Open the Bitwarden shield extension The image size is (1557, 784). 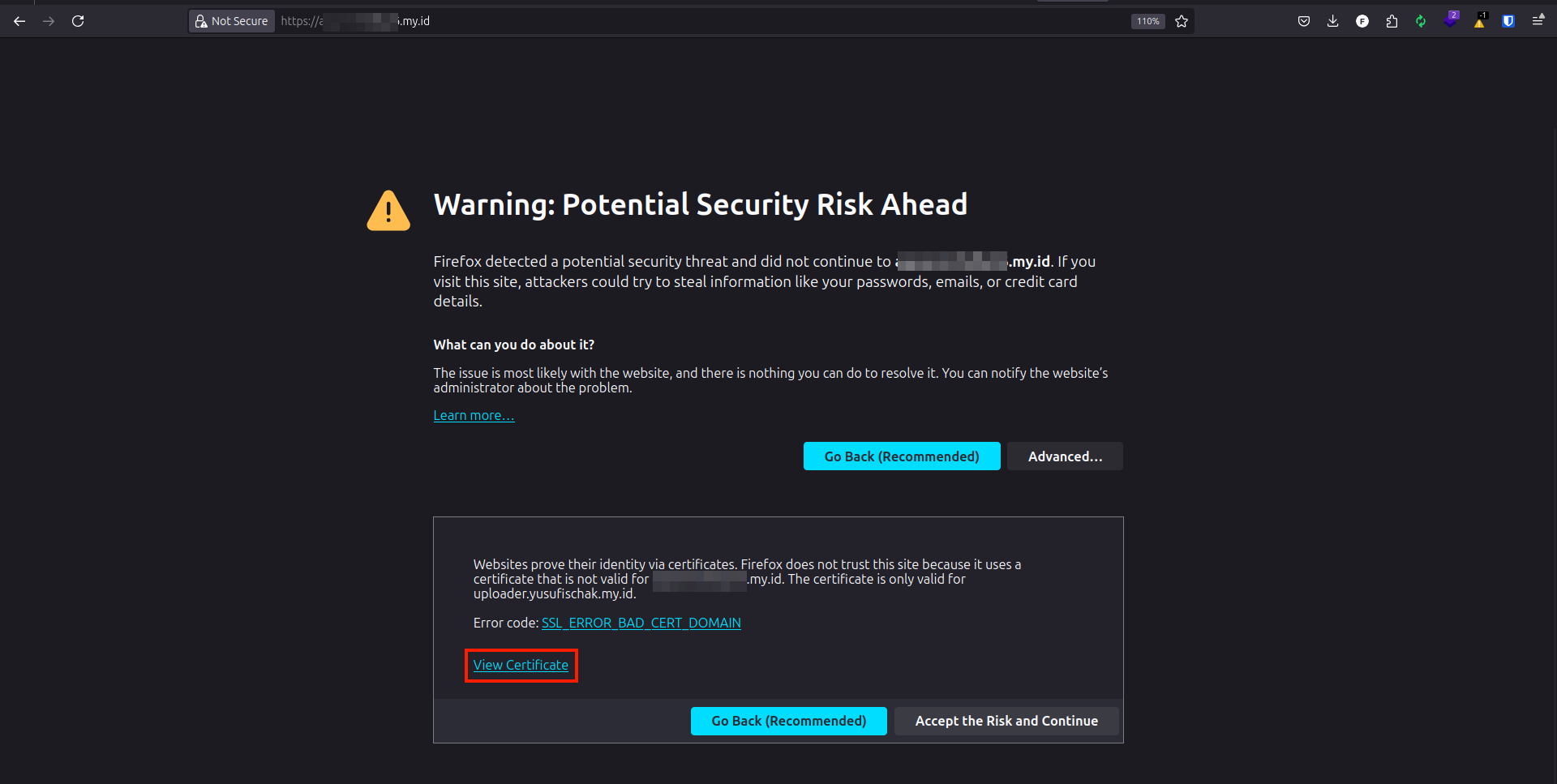coord(1508,21)
